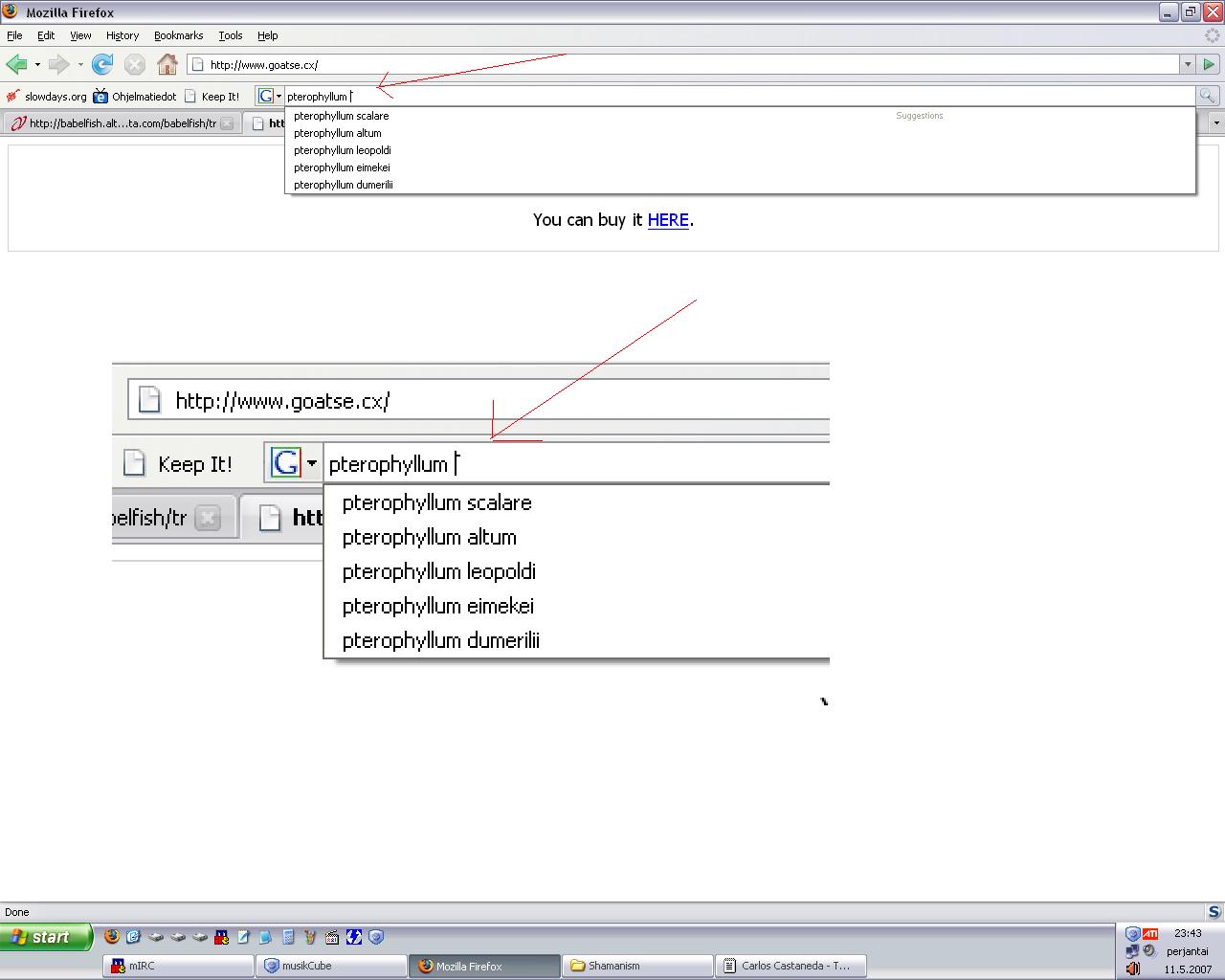This screenshot has width=1225, height=980.
Task: Click the greyed Stop loading icon
Action: (135, 64)
